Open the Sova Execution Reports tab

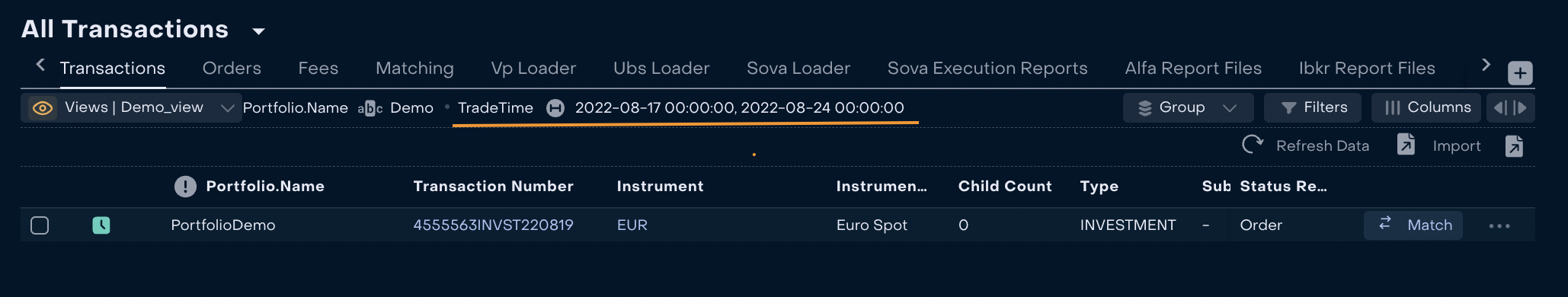point(987,69)
